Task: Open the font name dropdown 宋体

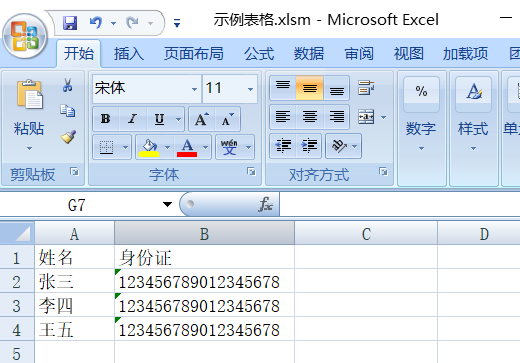Action: [147, 89]
